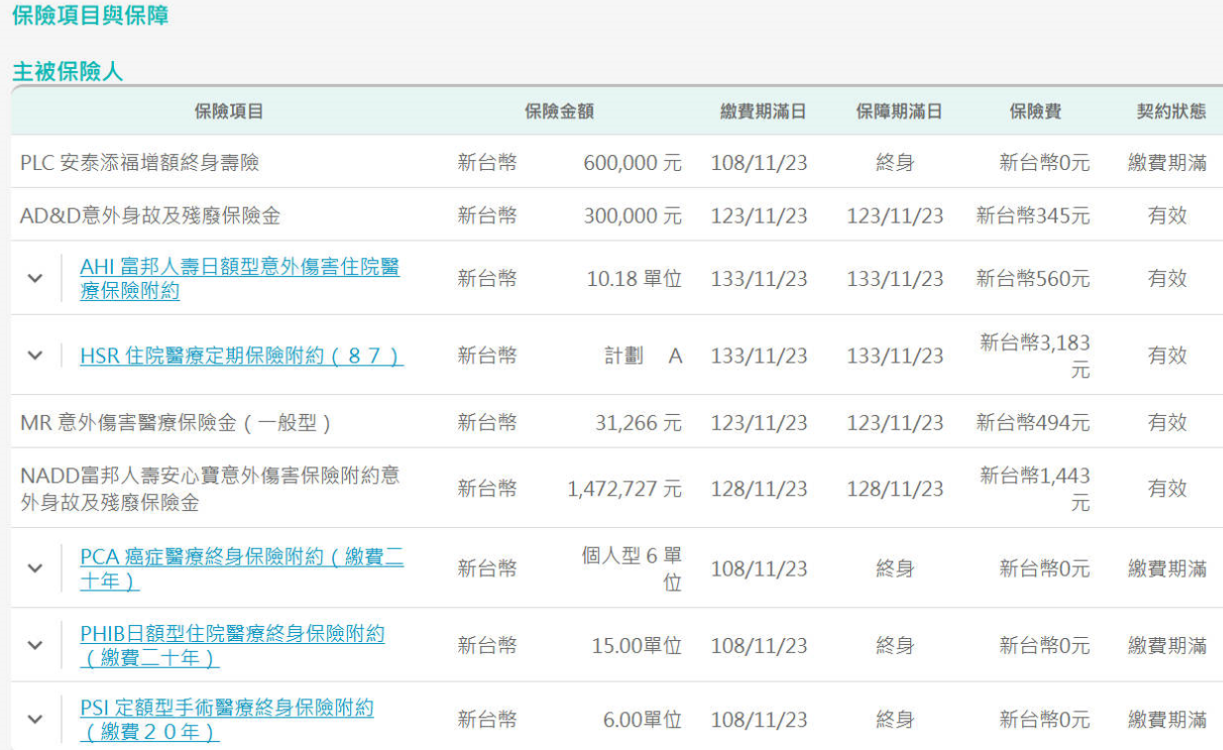Select the 繳費期滿日 column header
1223x750 pixels.
[x=763, y=111]
